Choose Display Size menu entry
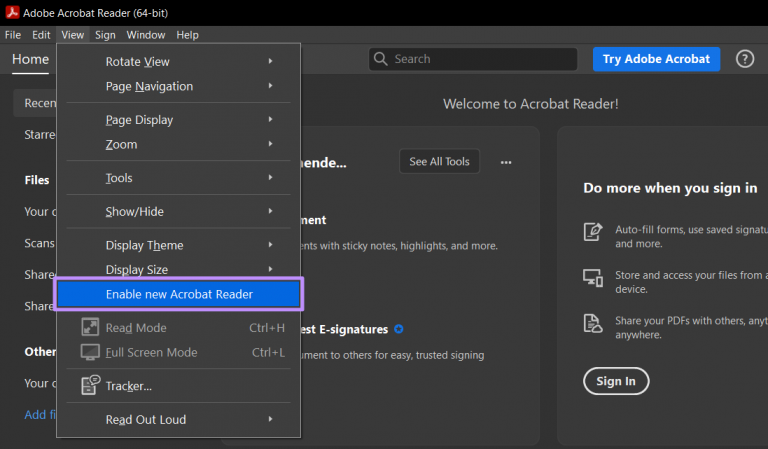The width and height of the screenshot is (768, 449). [179, 269]
